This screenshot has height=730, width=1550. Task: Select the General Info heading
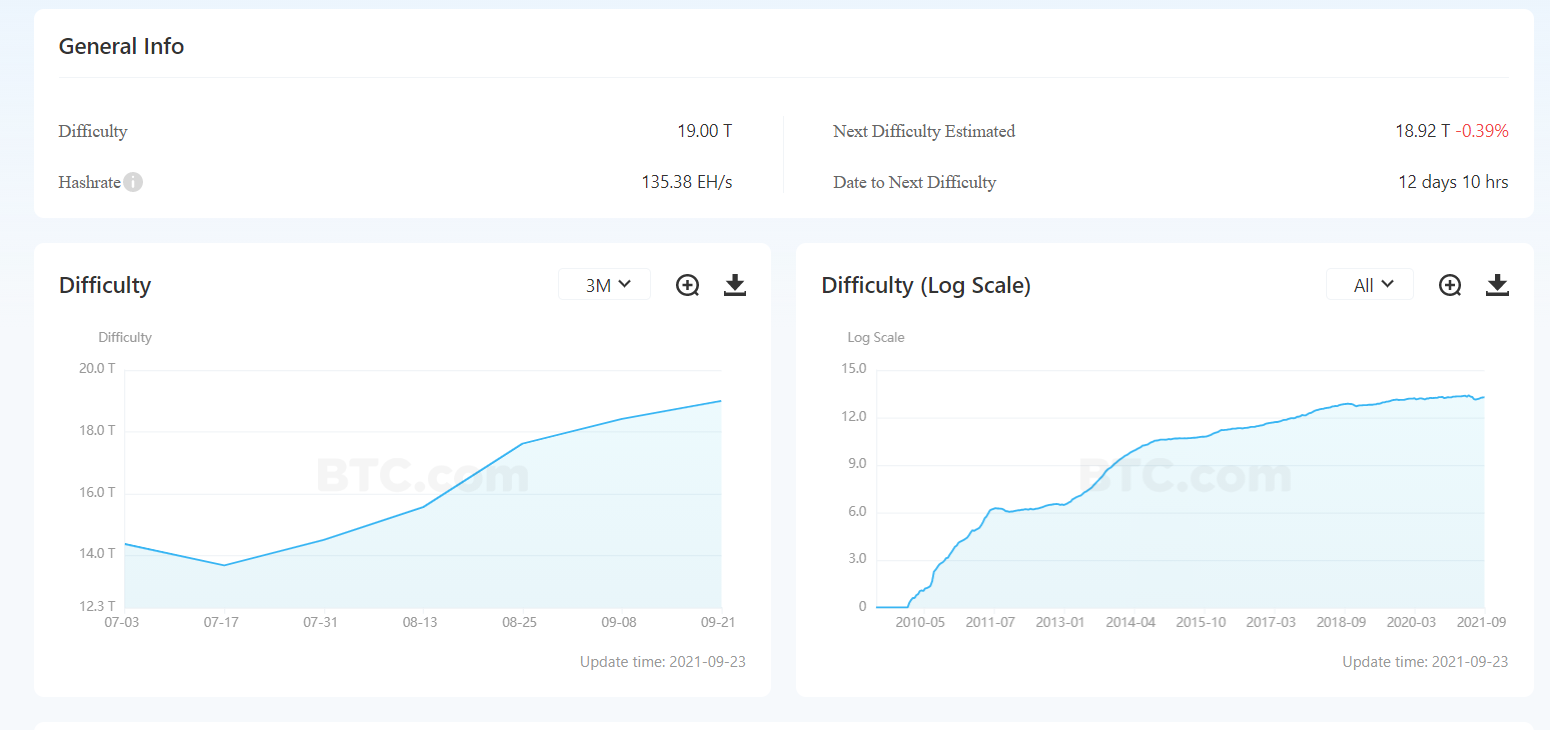tap(121, 46)
